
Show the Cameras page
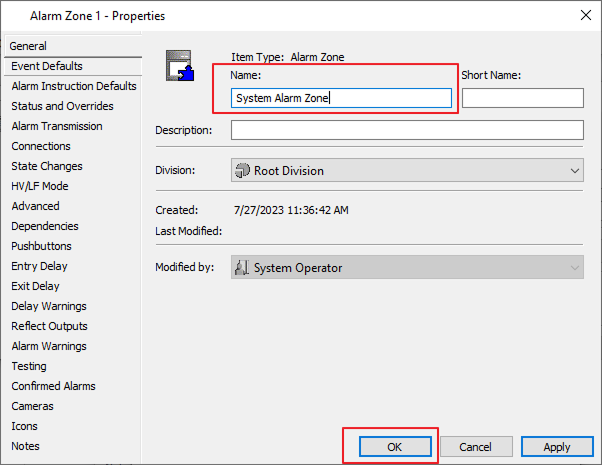[32, 406]
